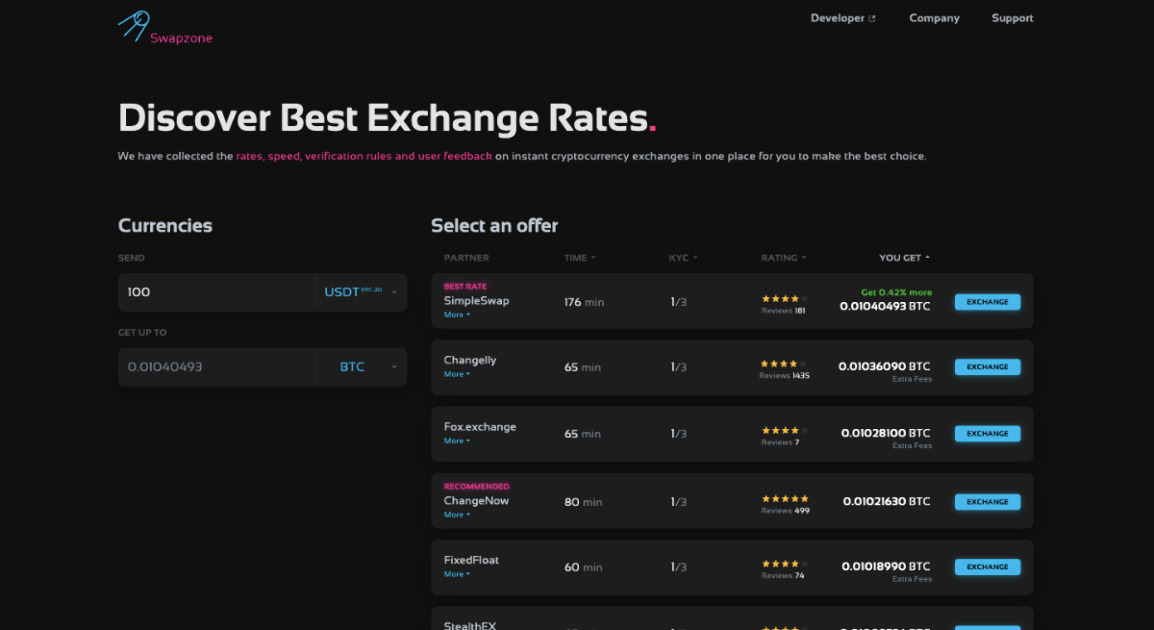1154x630 pixels.
Task: Expand More details under ChangeNow
Action: click(456, 515)
